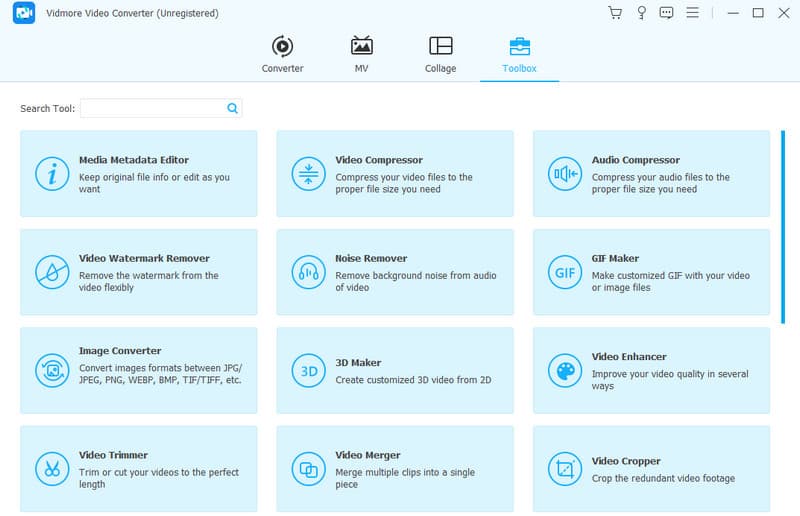The image size is (800, 516).
Task: Click the Video Enhancer palette icon
Action: [563, 371]
